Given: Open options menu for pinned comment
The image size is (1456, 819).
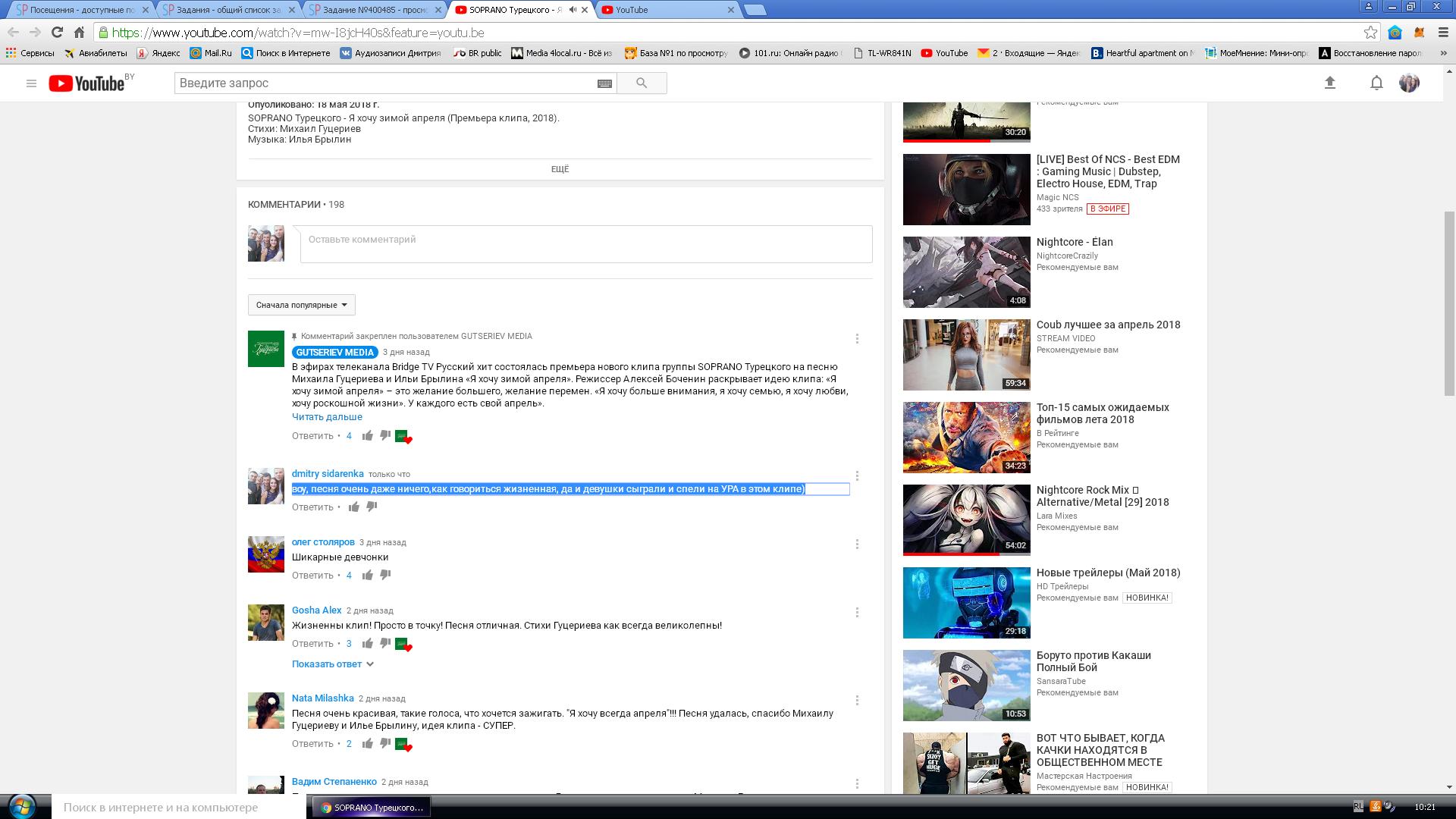Looking at the screenshot, I should (x=857, y=339).
